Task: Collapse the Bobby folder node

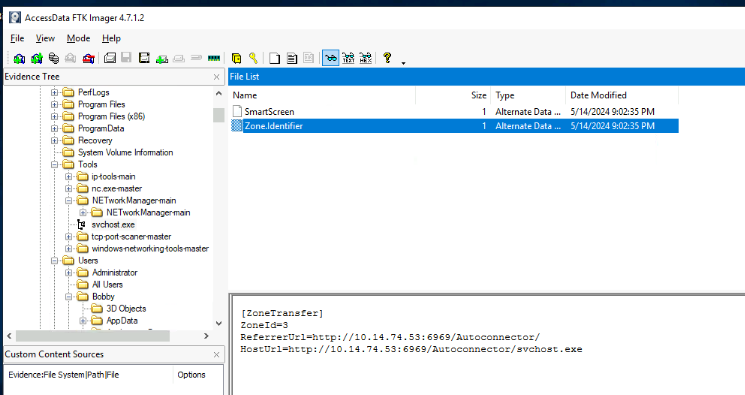Action: pyautogui.click(x=69, y=297)
